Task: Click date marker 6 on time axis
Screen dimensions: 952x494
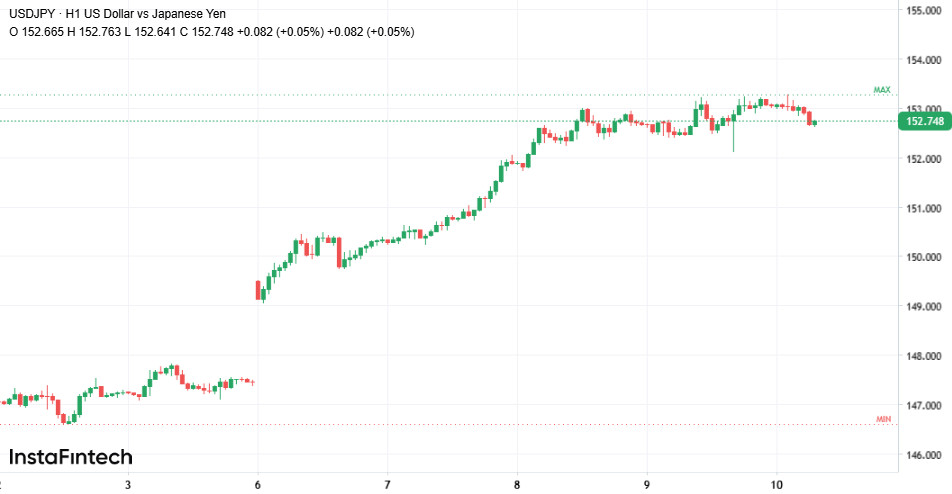Action: click(258, 484)
